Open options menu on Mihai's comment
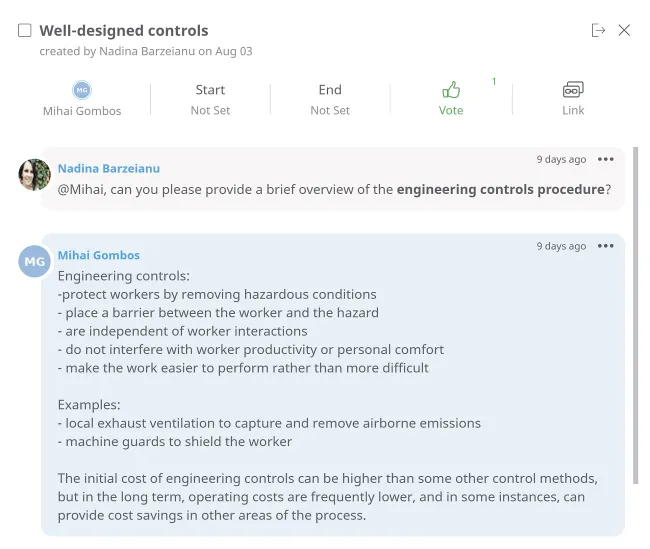Image resolution: width=650 pixels, height=549 pixels. pyautogui.click(x=606, y=246)
